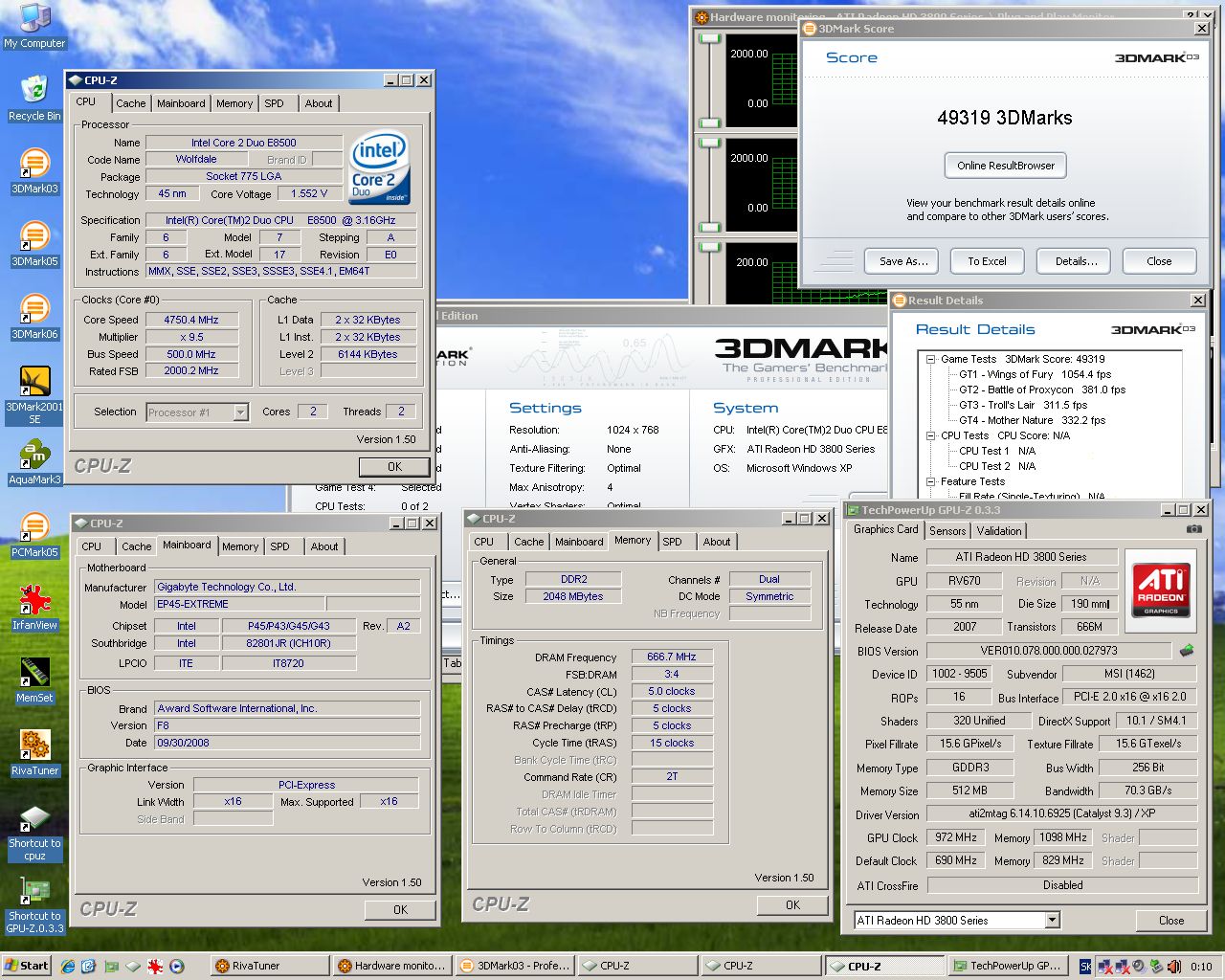Open the Shortcut to GPU-Z.0.3.3 icon
The height and width of the screenshot is (980, 1225).
34,905
